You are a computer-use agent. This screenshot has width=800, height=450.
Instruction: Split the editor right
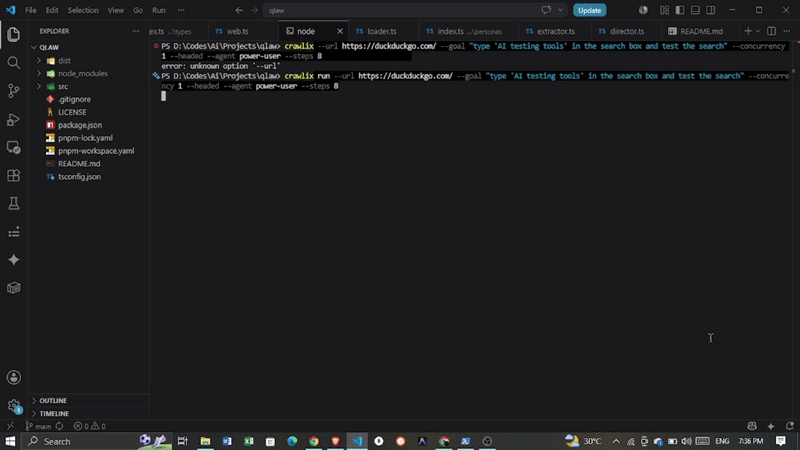coord(771,31)
